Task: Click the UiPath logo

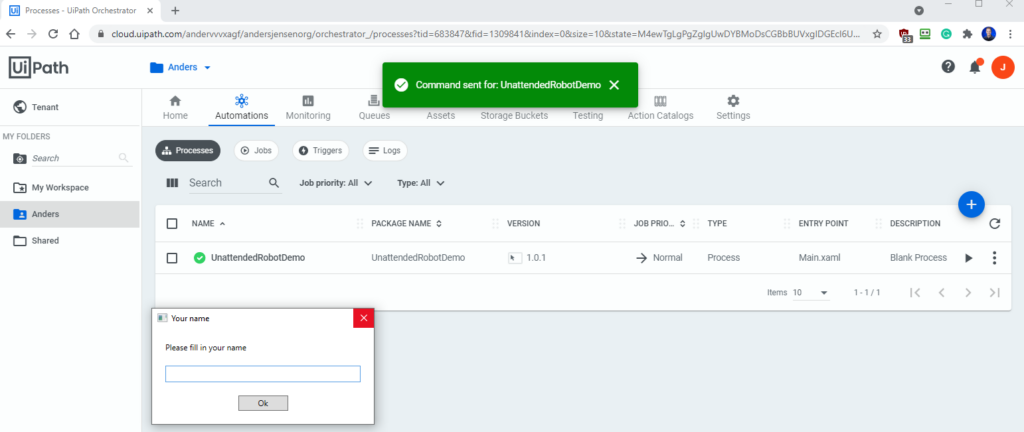Action: (39, 68)
